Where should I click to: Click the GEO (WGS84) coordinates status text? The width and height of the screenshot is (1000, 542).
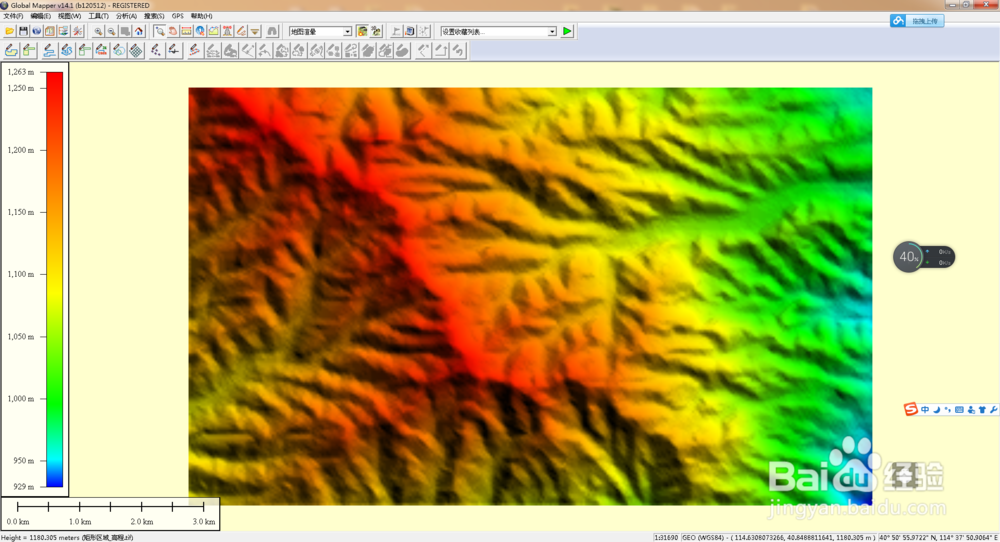778,538
